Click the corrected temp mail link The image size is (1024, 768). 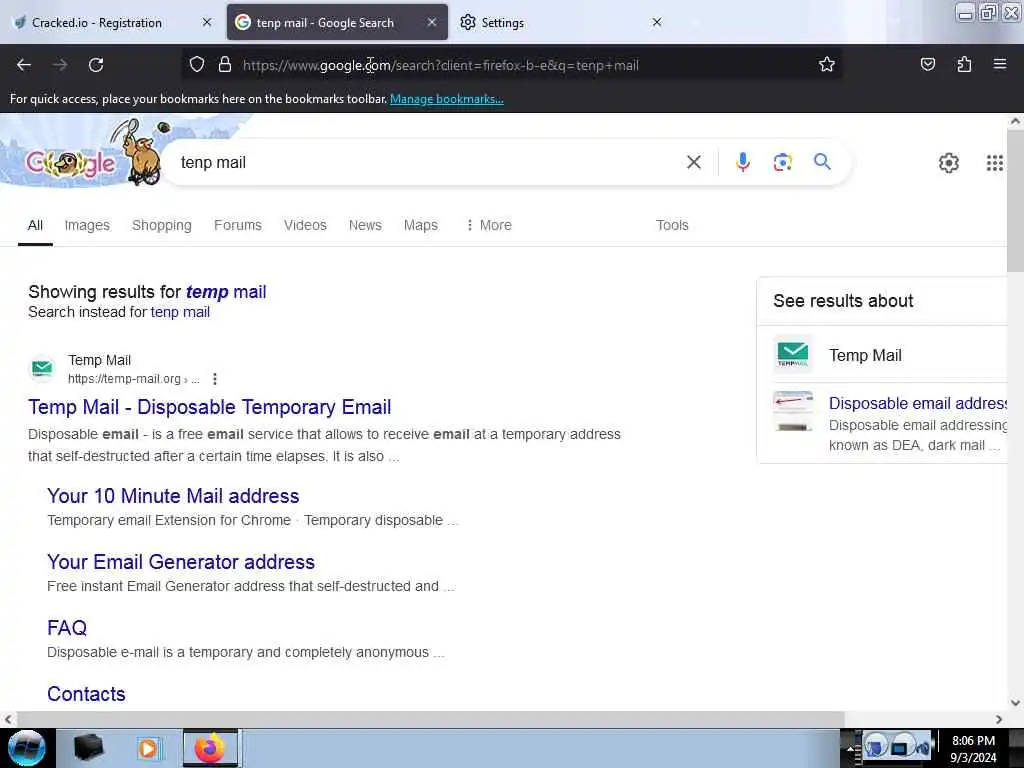[x=226, y=292]
